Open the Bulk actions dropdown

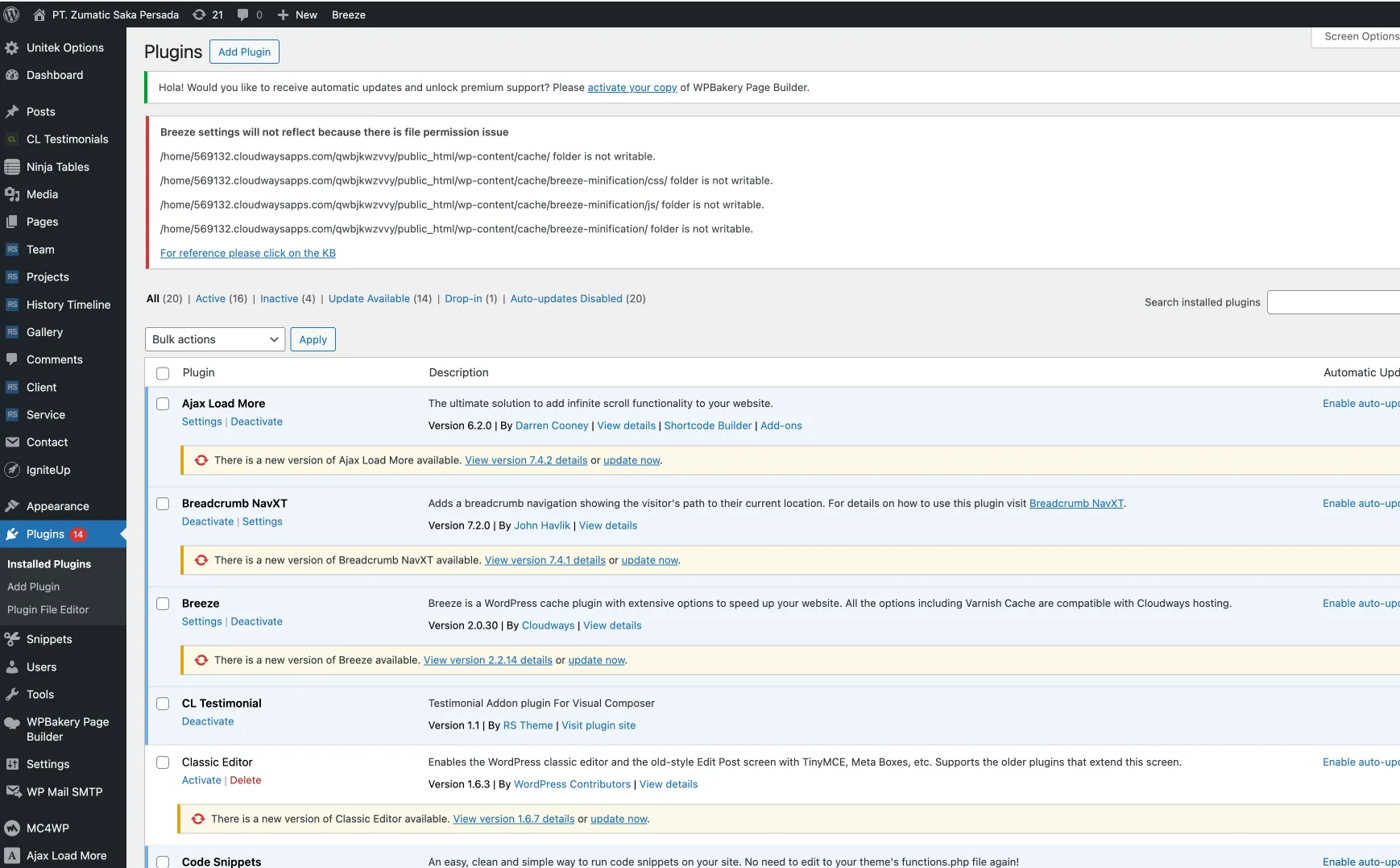[x=215, y=339]
